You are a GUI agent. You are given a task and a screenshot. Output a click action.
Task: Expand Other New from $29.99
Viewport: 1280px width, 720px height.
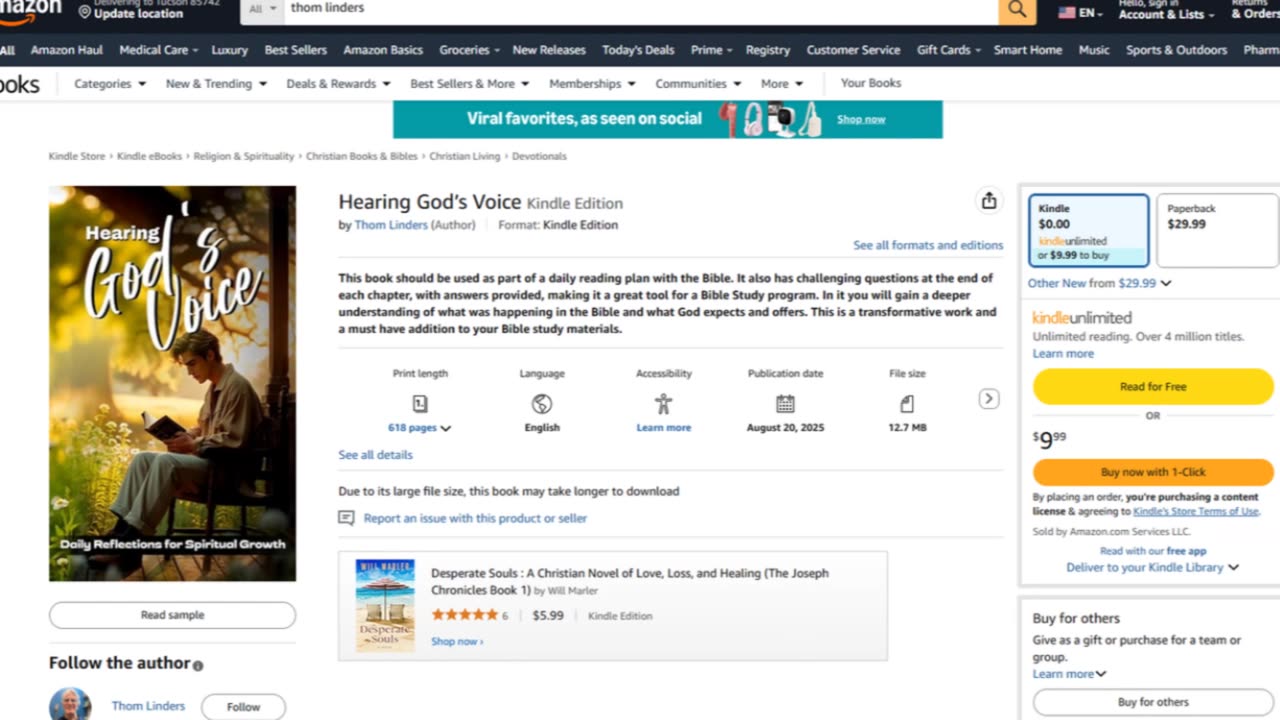point(1099,283)
